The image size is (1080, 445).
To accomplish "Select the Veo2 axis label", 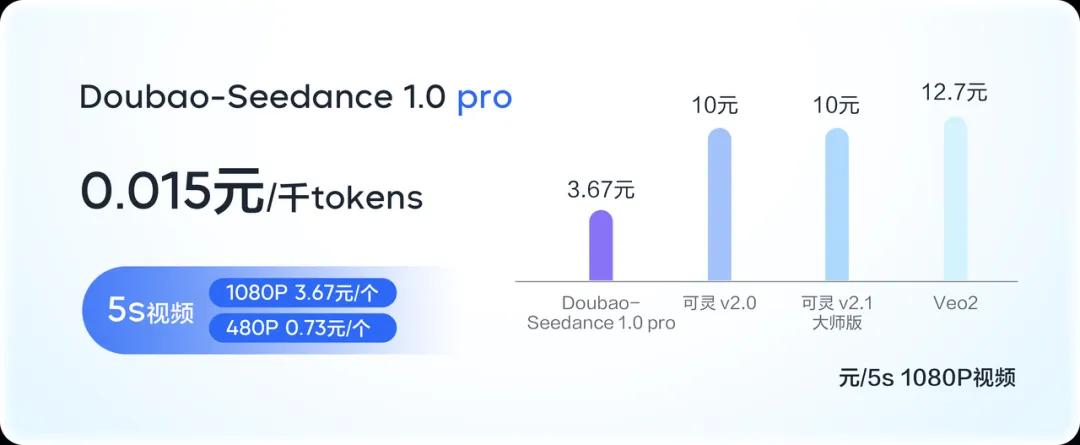I will pos(955,303).
